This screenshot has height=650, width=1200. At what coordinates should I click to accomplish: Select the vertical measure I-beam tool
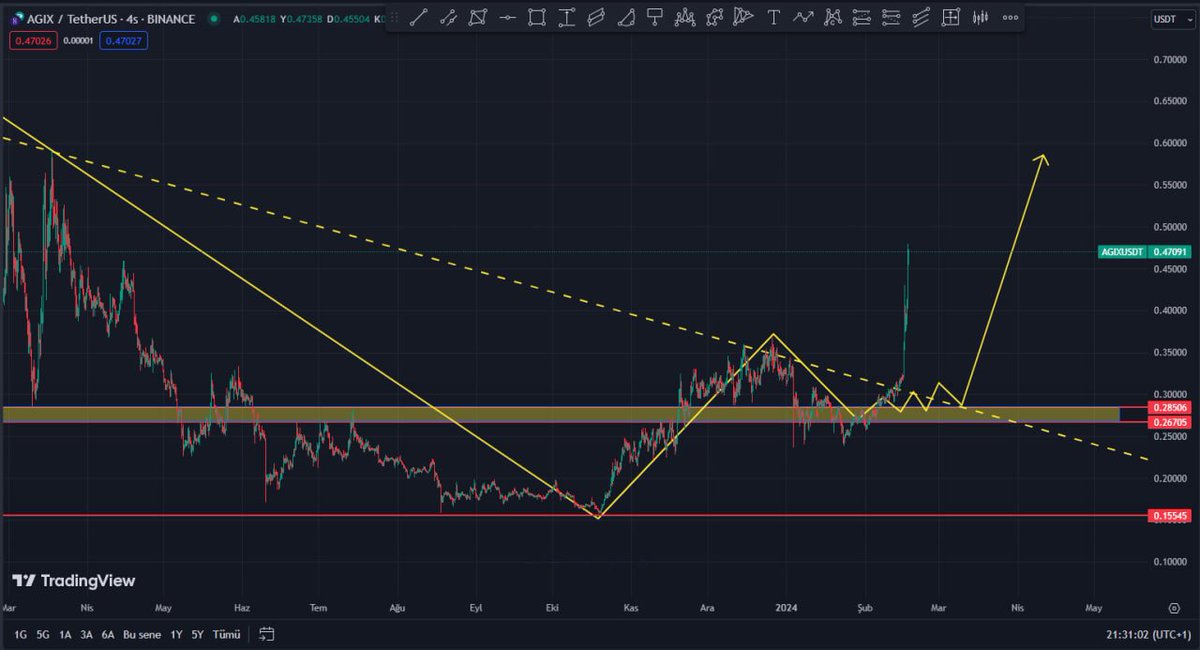tap(567, 17)
